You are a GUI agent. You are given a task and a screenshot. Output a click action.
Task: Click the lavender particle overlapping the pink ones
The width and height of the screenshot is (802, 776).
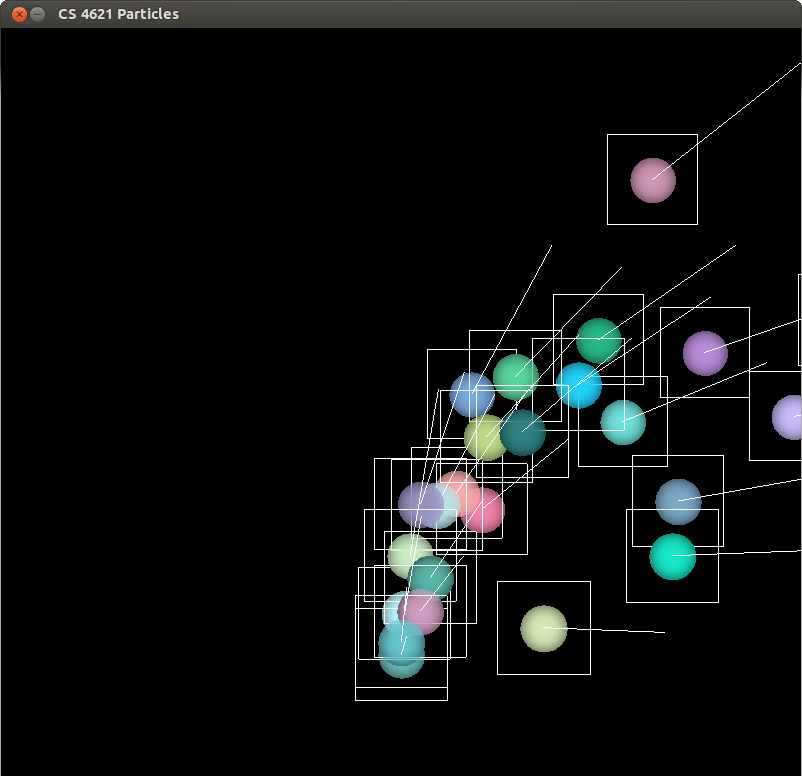[420, 504]
